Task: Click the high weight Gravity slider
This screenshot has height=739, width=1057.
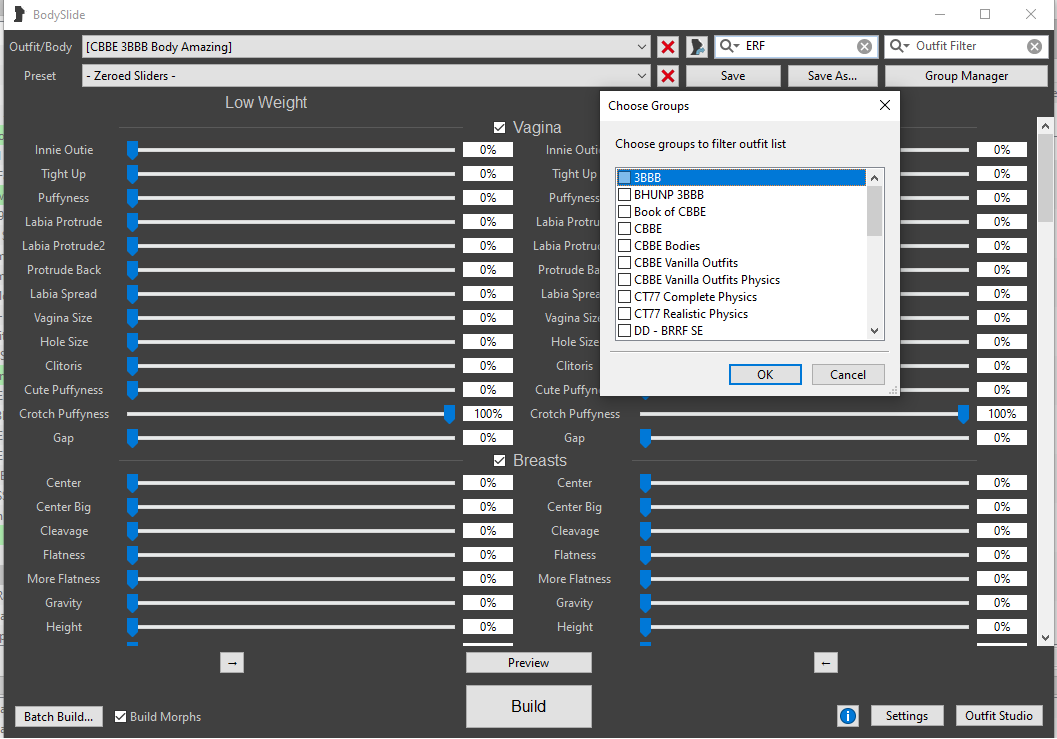Action: tap(804, 603)
